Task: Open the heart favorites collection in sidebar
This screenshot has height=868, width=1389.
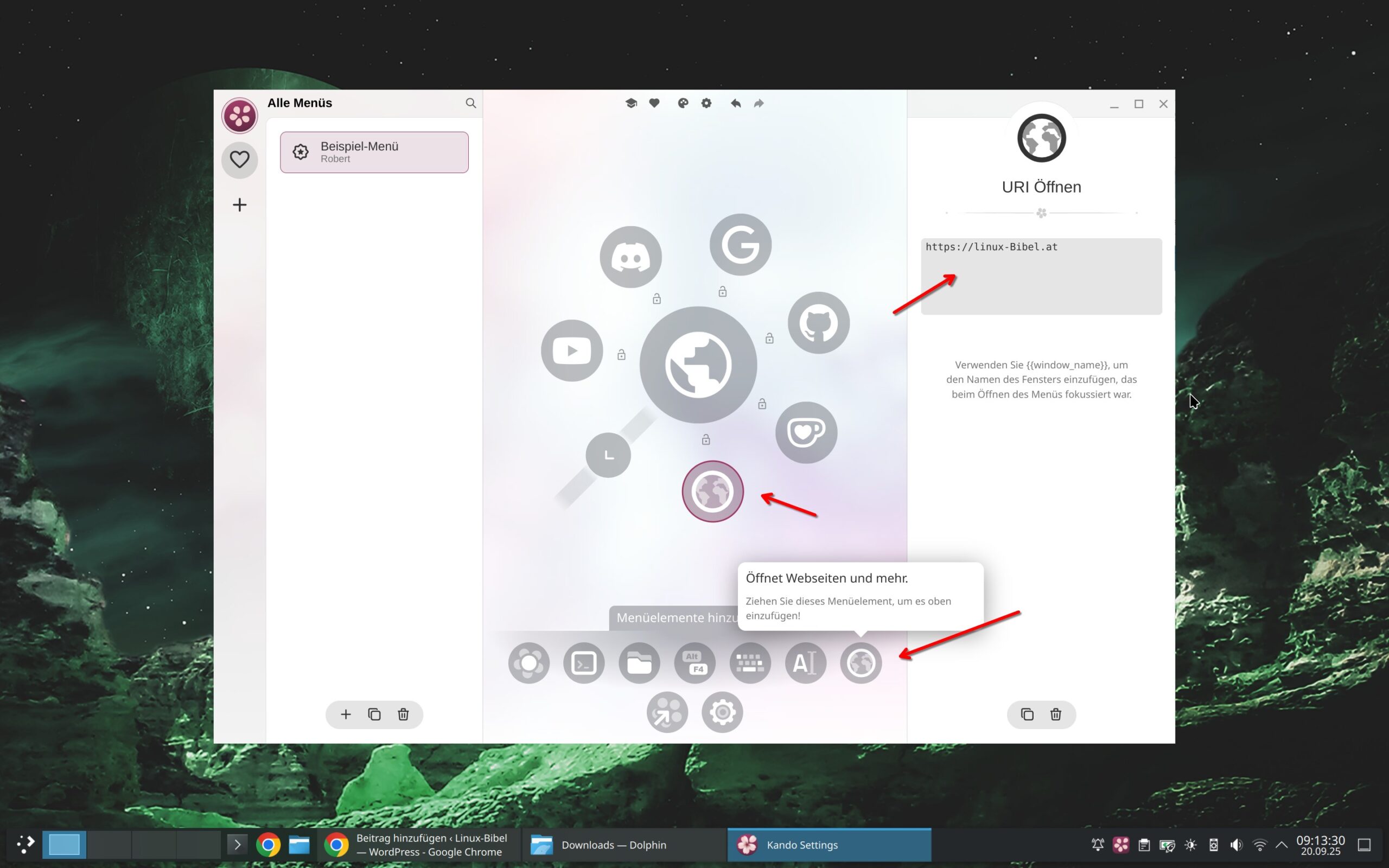Action: point(239,159)
